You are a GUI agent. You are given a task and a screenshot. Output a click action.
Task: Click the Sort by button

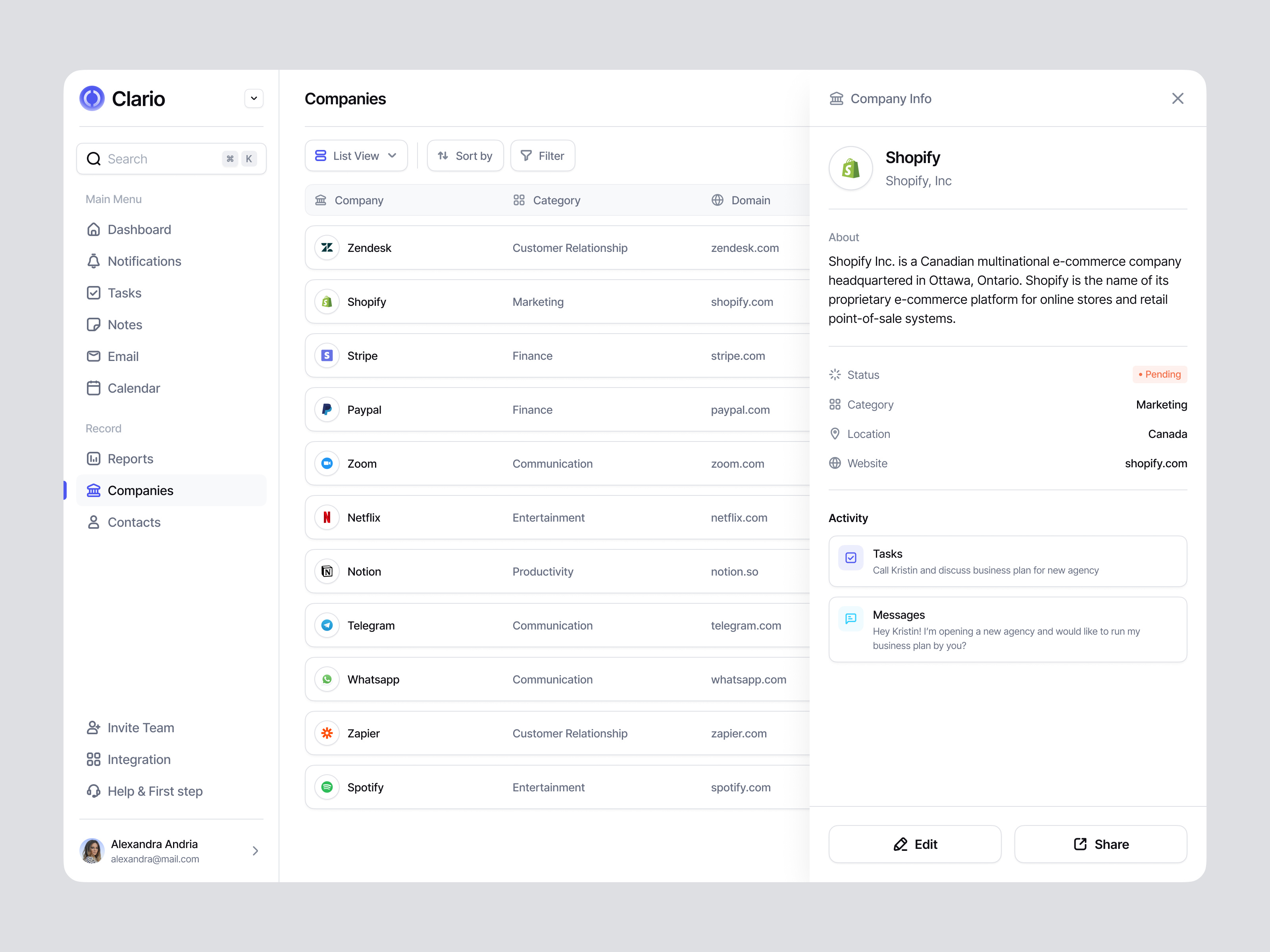click(x=465, y=155)
